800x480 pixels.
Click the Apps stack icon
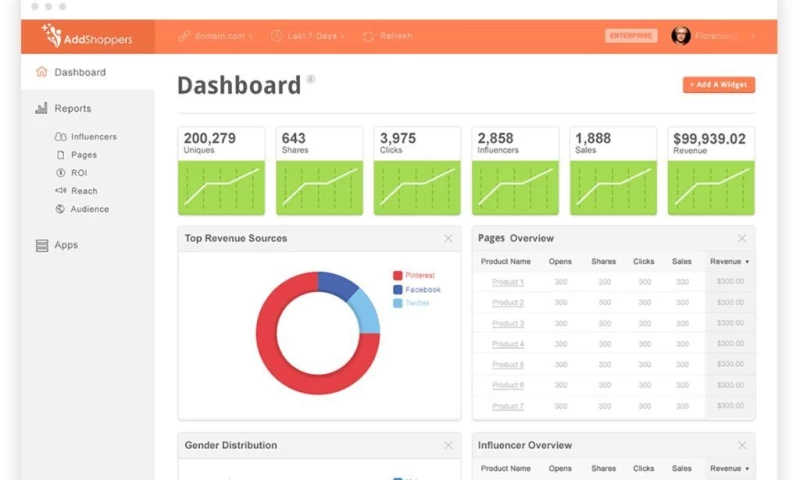pos(42,245)
